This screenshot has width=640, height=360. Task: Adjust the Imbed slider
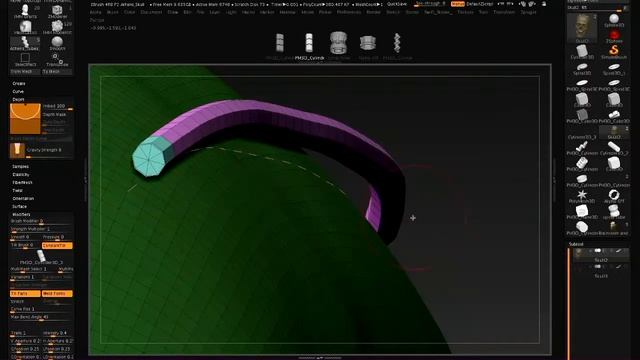[57, 107]
